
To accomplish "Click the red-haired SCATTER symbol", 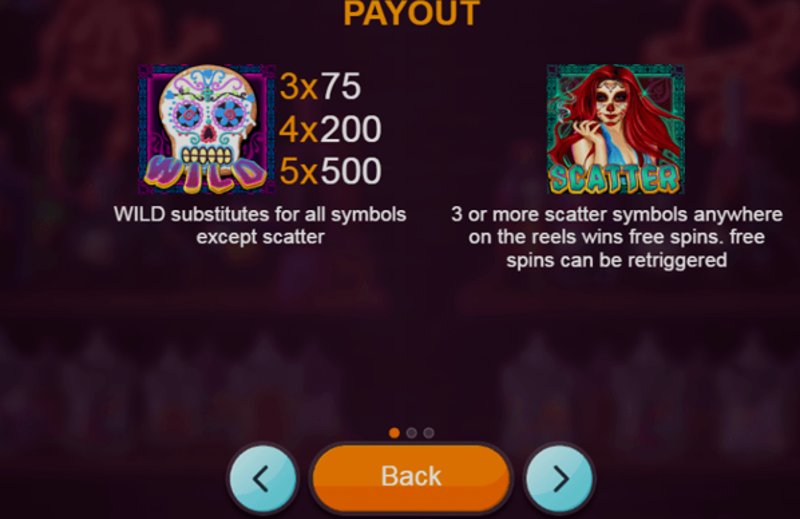I will pyautogui.click(x=615, y=129).
